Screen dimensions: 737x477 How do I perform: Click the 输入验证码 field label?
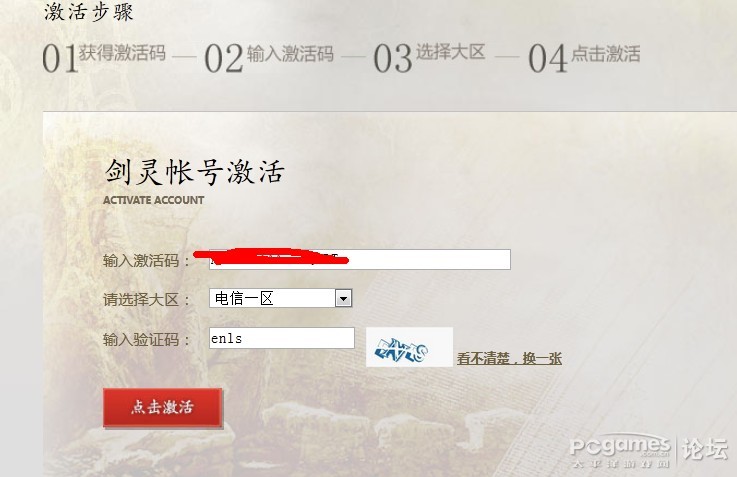(x=146, y=339)
